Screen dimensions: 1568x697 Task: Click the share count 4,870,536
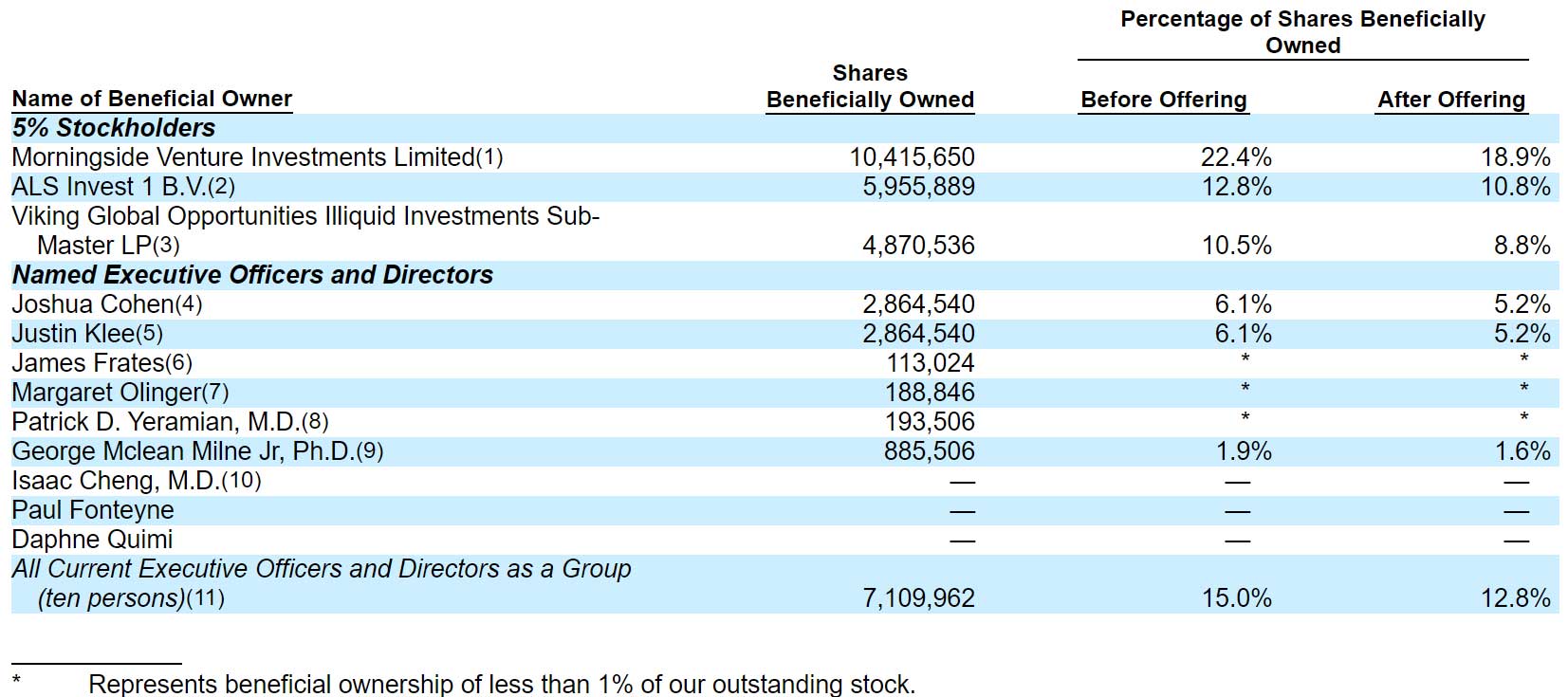pos(918,246)
